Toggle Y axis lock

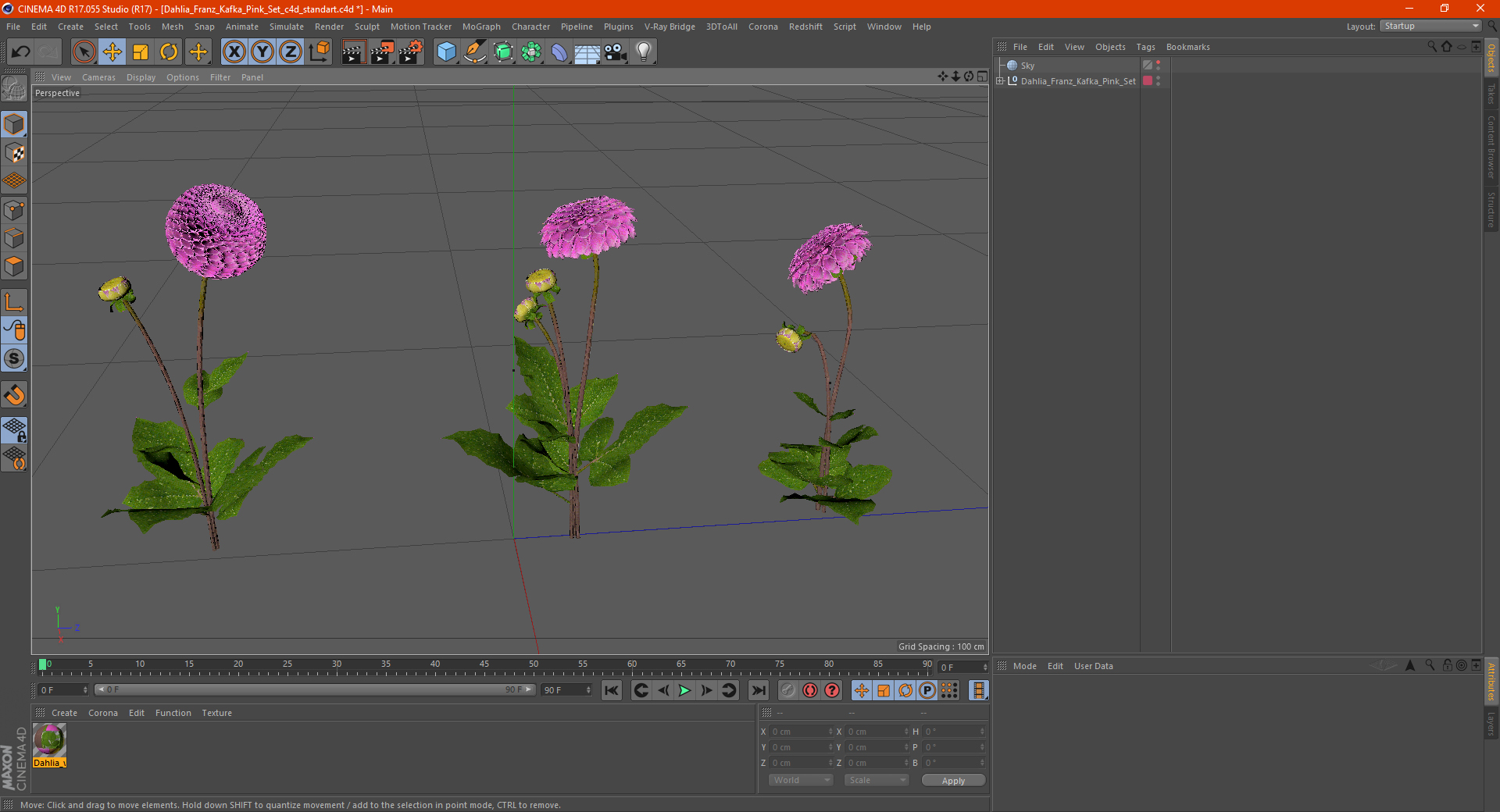pos(262,52)
